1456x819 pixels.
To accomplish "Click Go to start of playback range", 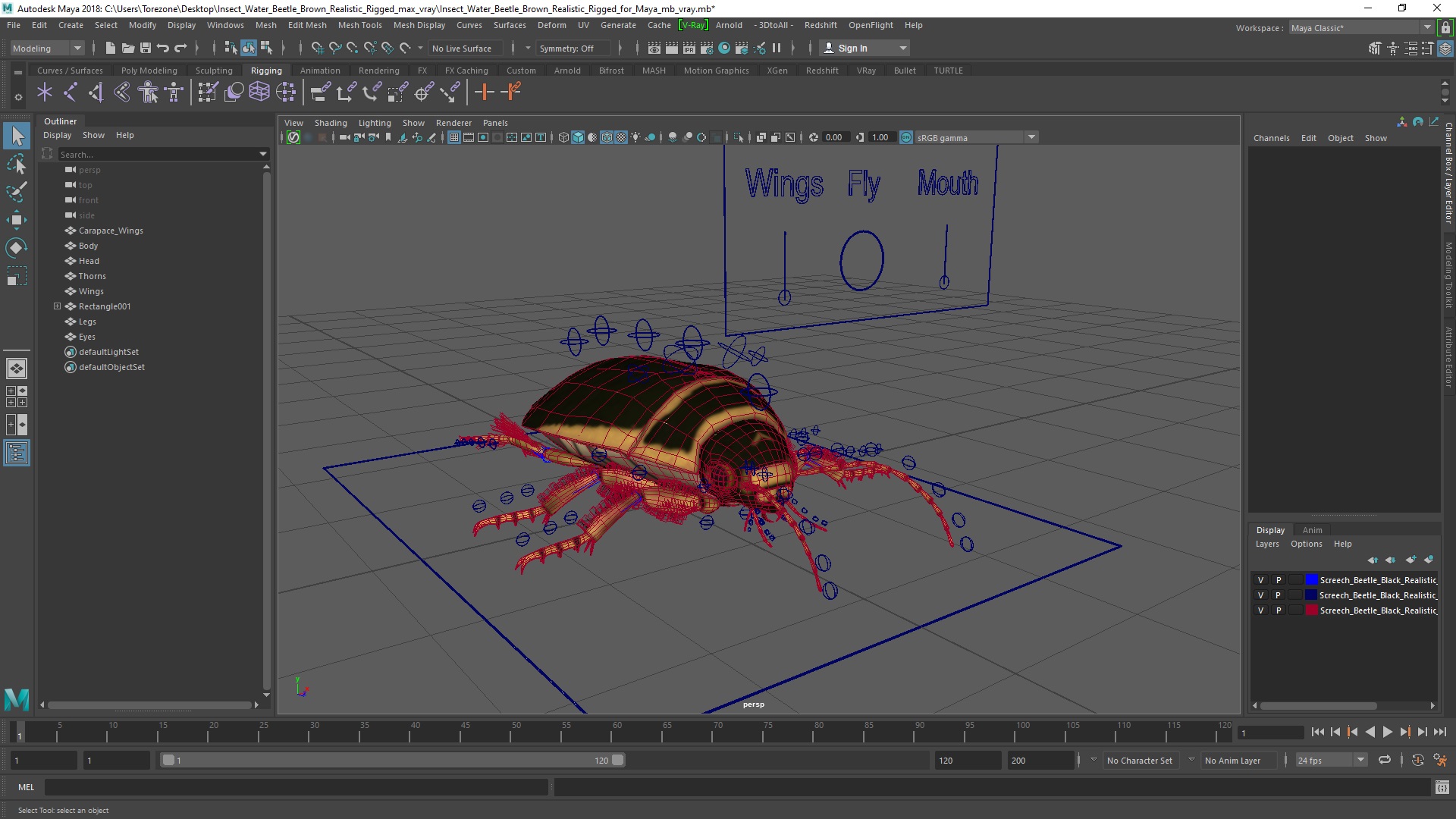I will click(1317, 732).
